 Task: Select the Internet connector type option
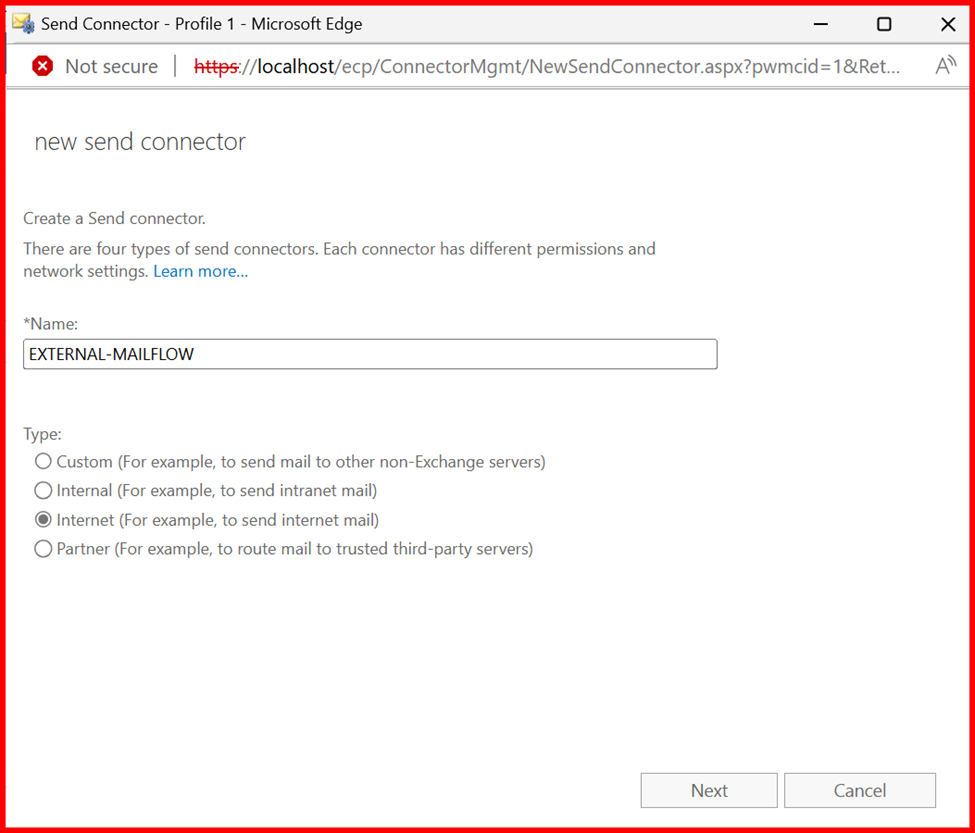pos(43,520)
